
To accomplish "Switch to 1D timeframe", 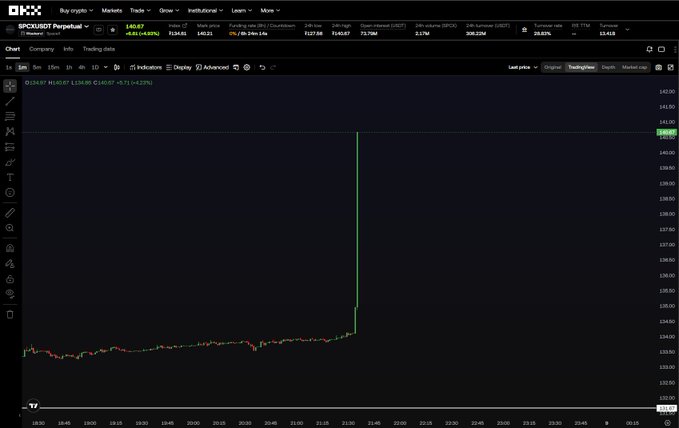I will [95, 67].
